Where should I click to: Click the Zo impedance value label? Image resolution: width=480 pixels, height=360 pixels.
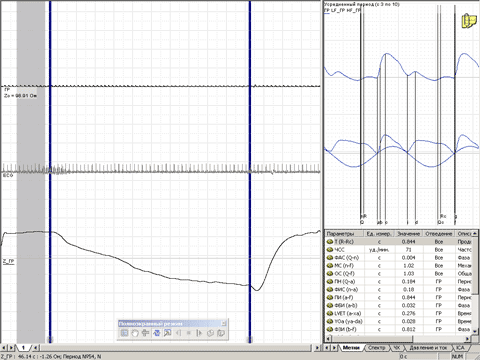pyautogui.click(x=20, y=96)
